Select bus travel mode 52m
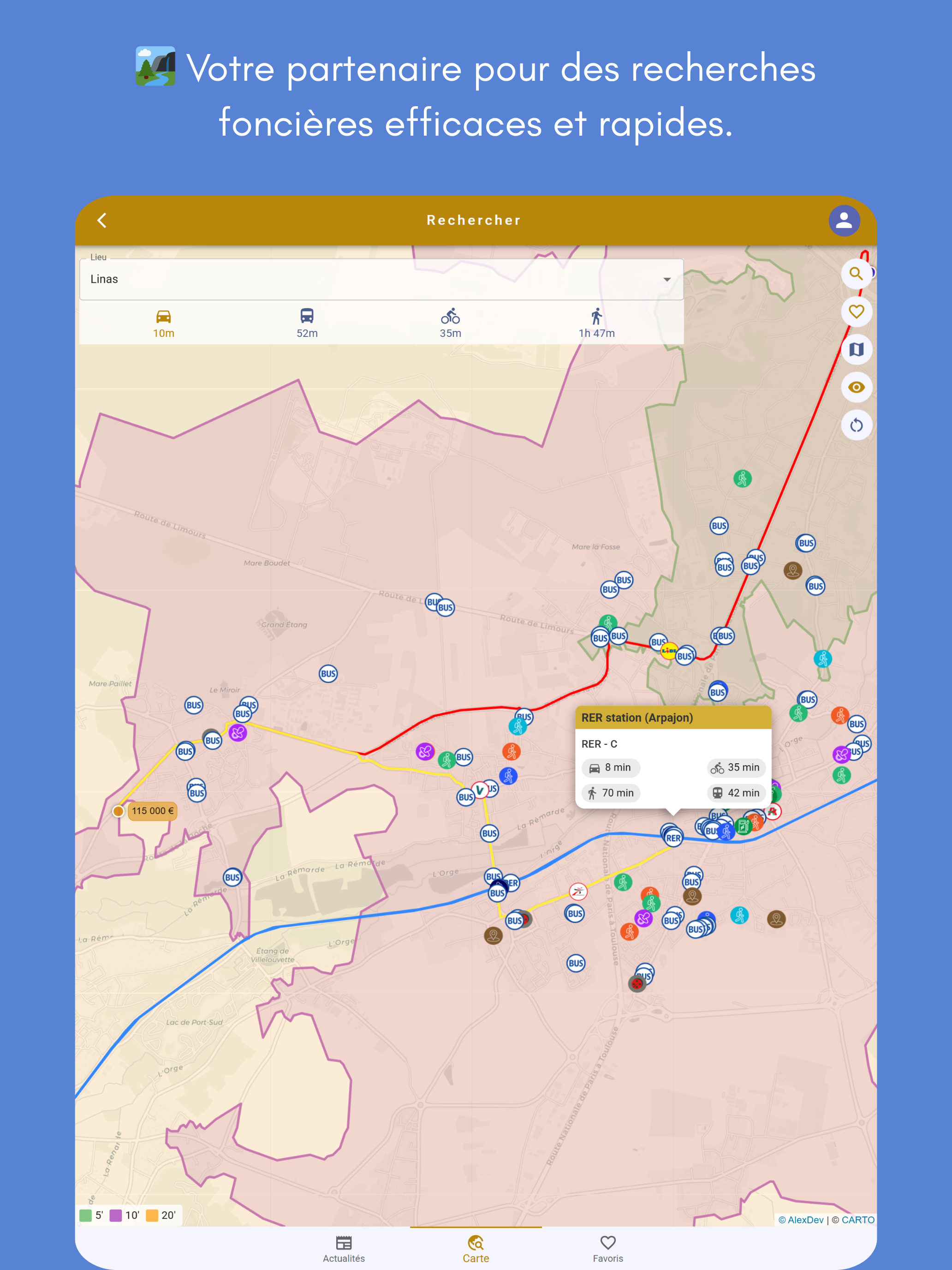Screen dimensions: 952x1270 307,324
